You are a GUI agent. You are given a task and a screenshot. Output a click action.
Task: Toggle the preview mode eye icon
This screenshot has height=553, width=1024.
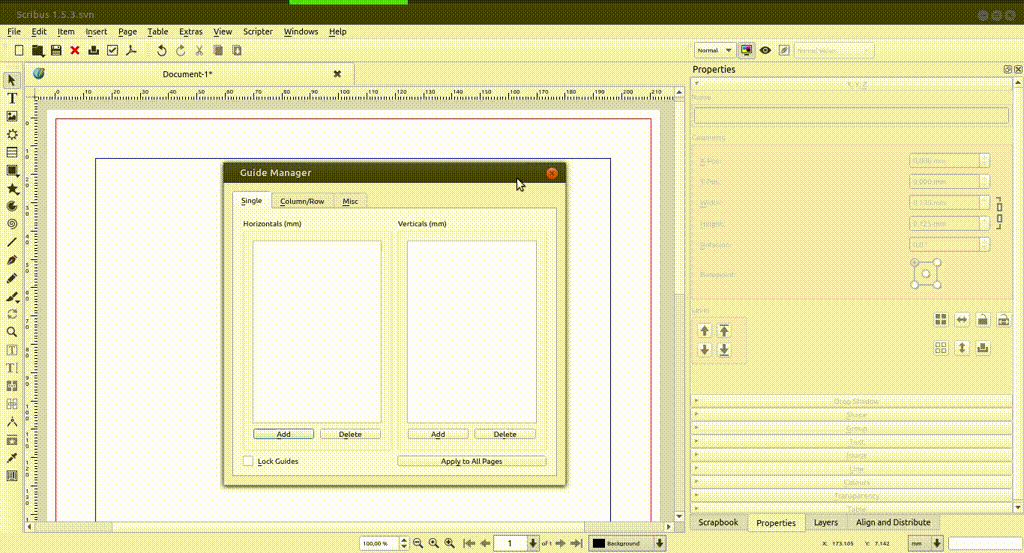click(x=765, y=50)
